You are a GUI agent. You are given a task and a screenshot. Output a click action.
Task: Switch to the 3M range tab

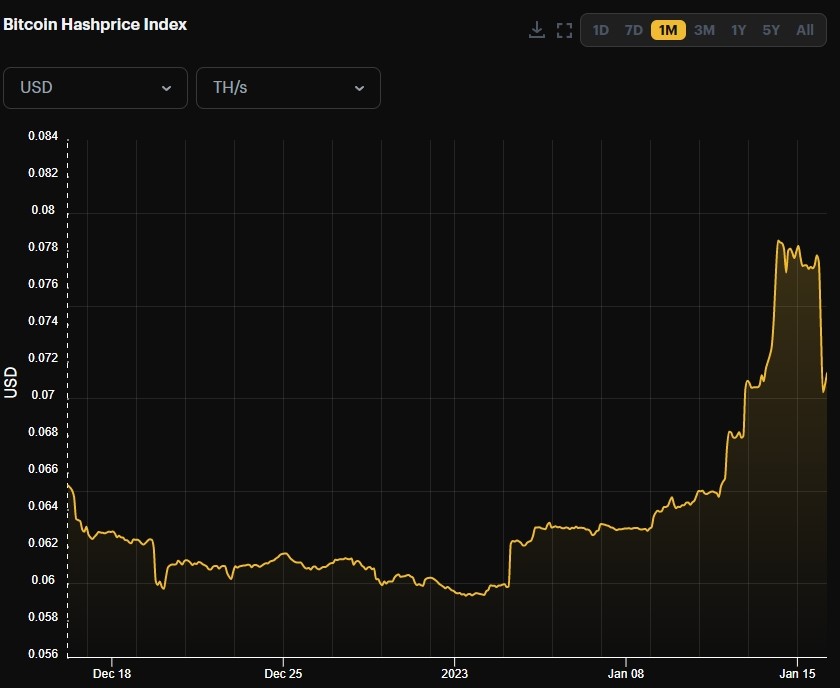[704, 30]
